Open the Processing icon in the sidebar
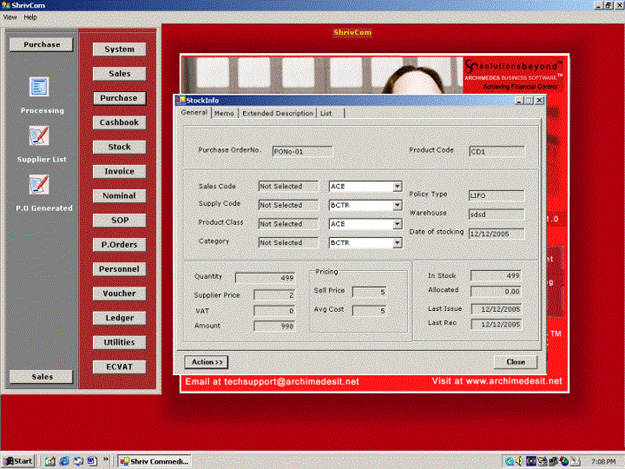 click(x=39, y=86)
